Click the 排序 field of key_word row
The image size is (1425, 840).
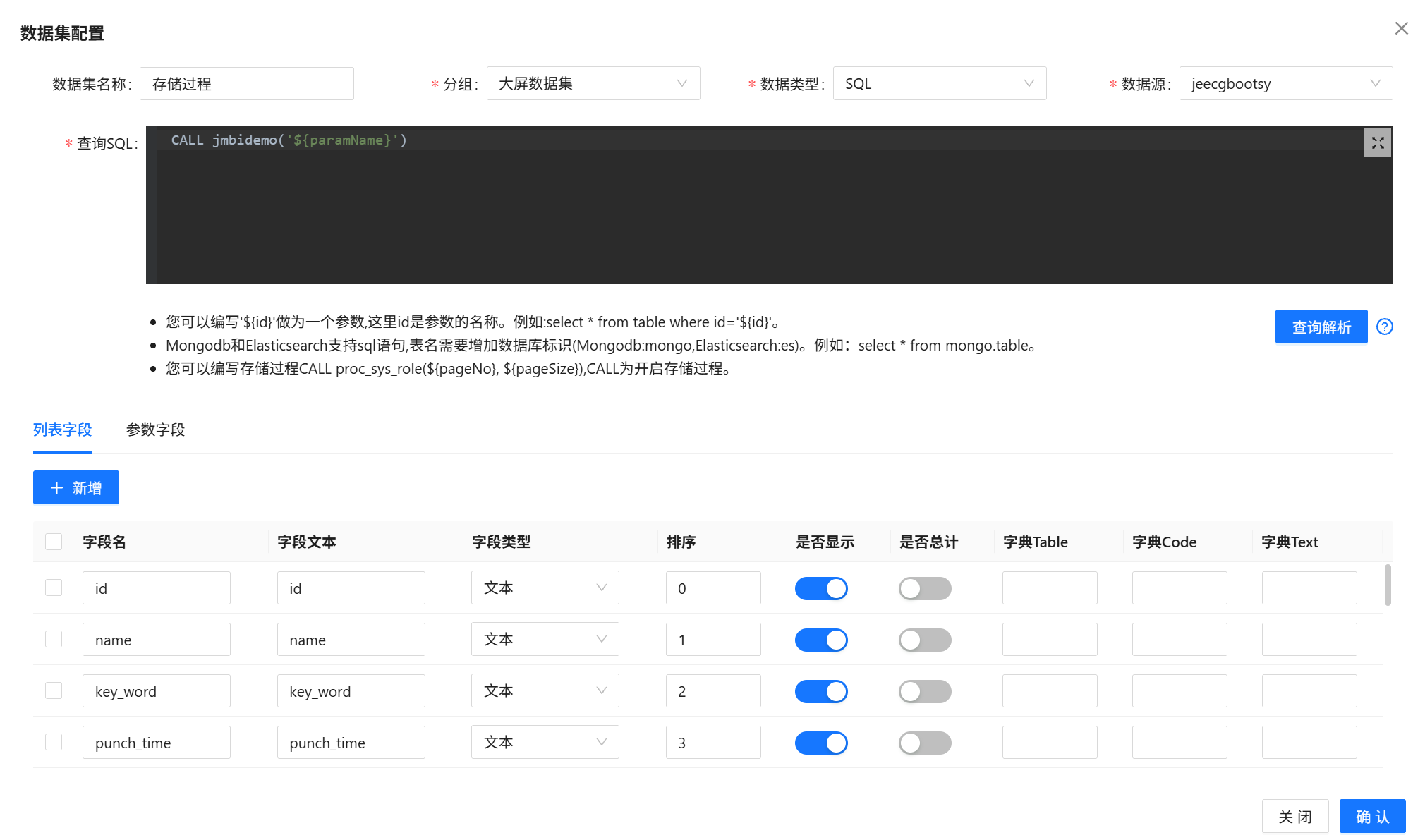(x=712, y=690)
